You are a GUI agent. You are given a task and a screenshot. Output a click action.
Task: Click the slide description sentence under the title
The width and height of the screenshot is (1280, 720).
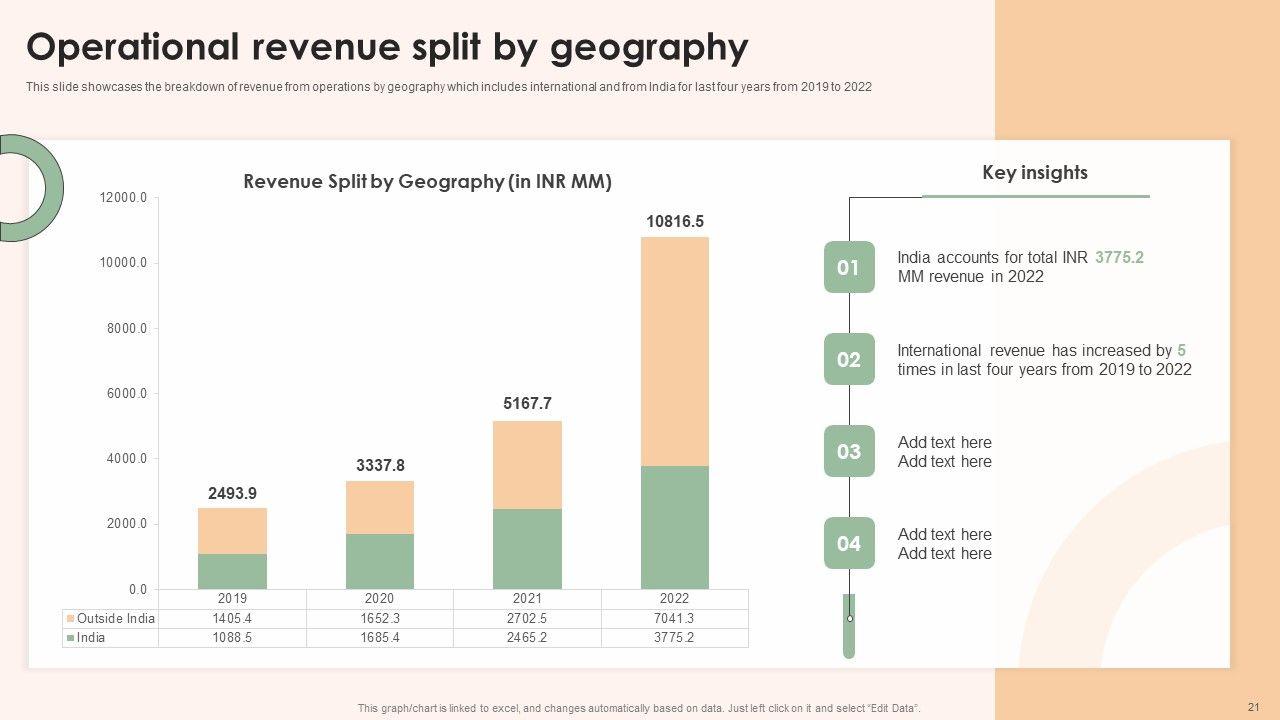(x=449, y=87)
